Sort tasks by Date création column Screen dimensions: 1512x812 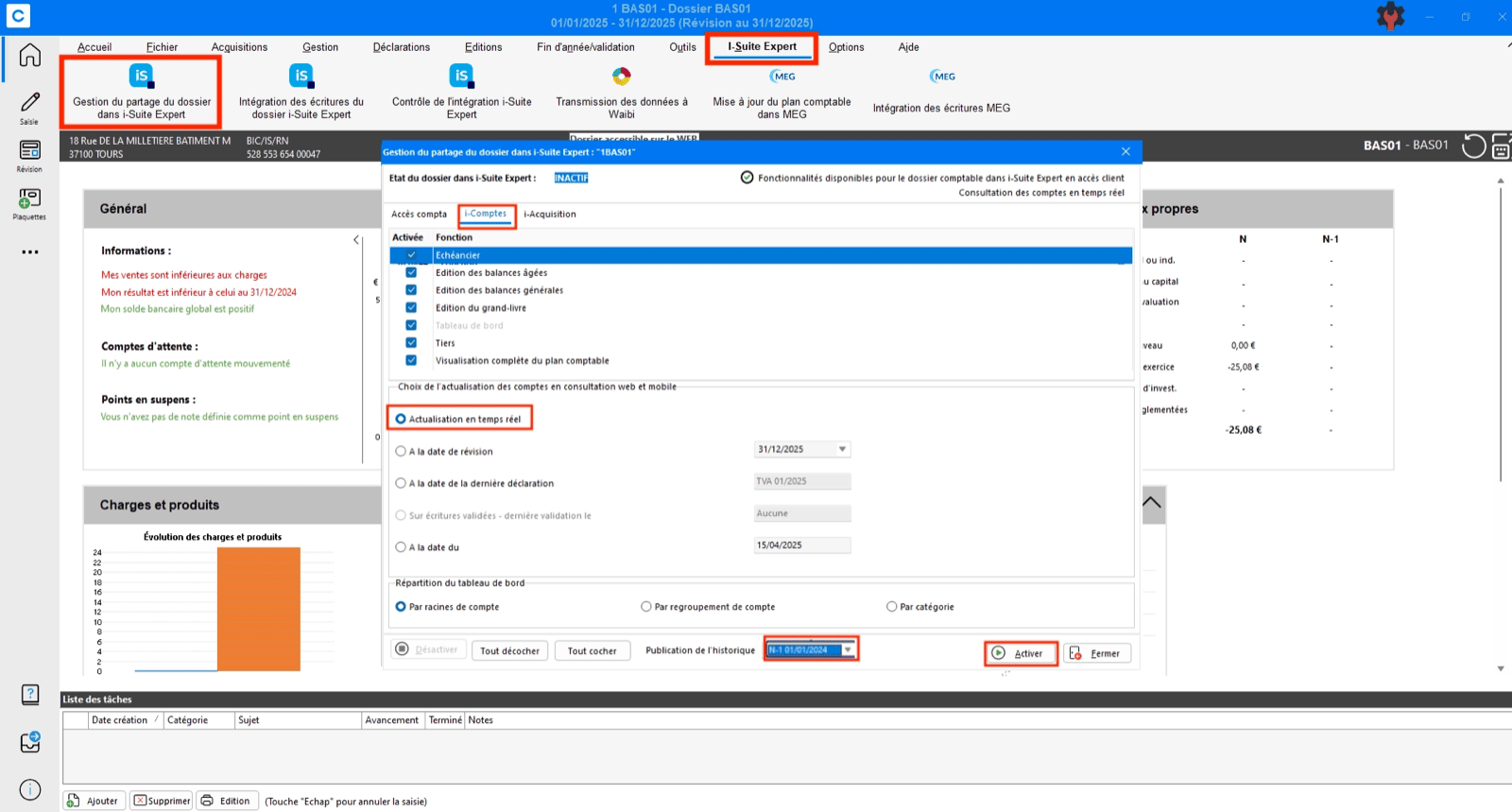(x=125, y=720)
